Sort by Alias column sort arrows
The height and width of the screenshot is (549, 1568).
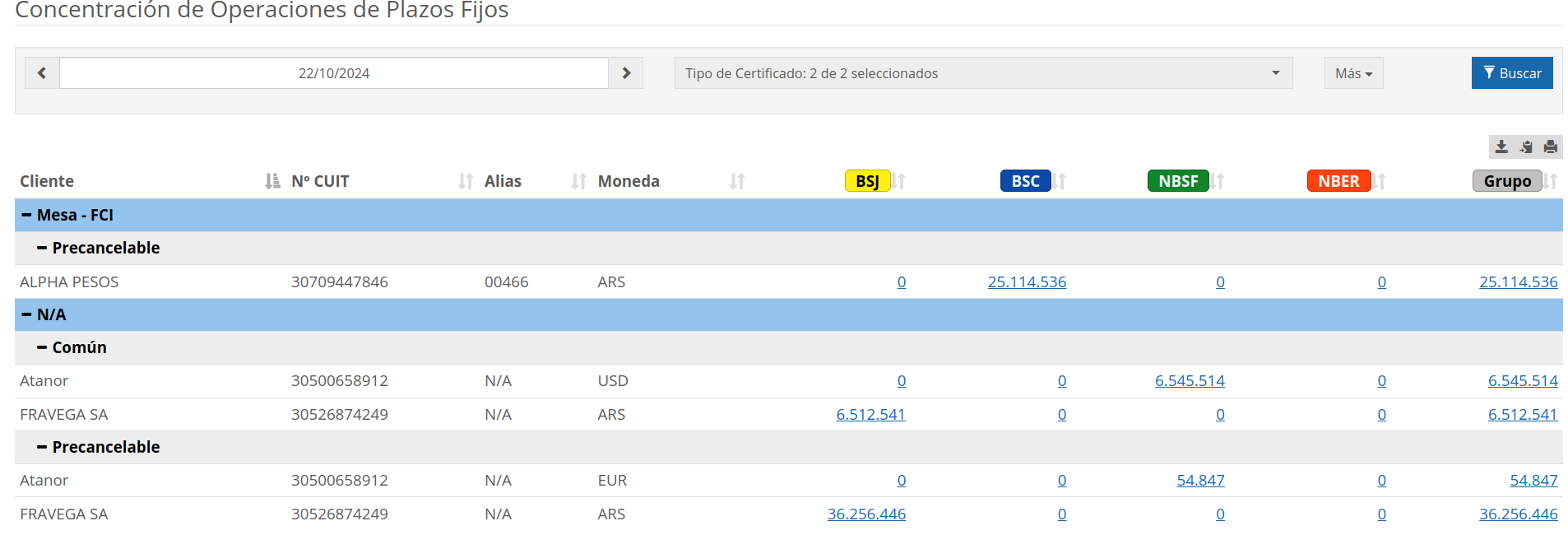(x=579, y=181)
